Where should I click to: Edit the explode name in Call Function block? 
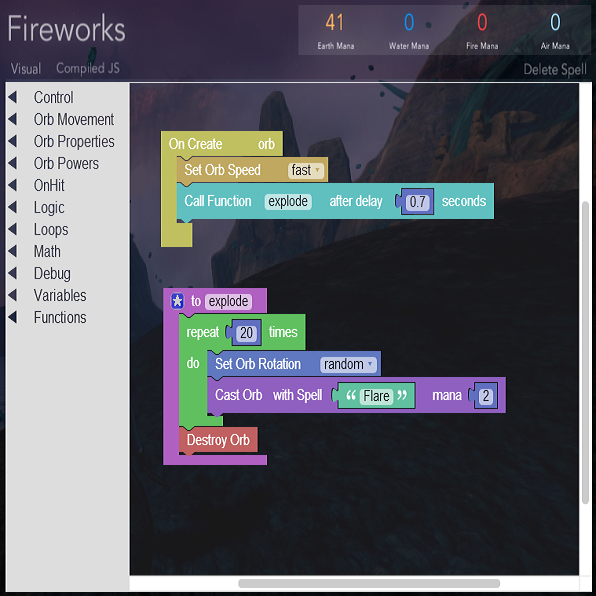(x=288, y=201)
